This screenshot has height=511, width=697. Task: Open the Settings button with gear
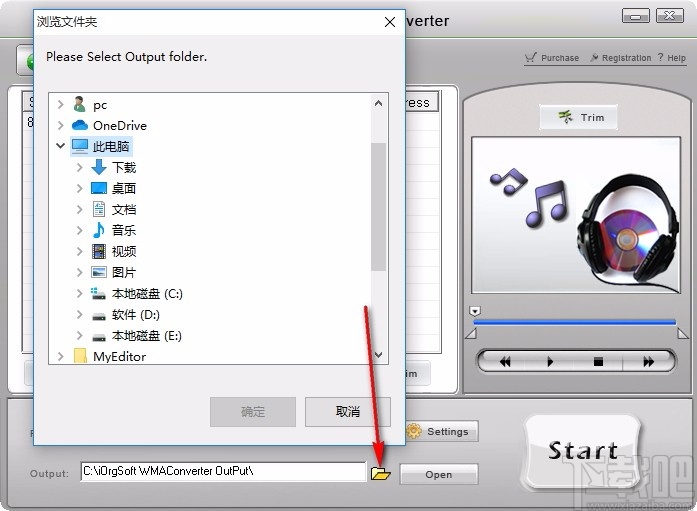(442, 431)
